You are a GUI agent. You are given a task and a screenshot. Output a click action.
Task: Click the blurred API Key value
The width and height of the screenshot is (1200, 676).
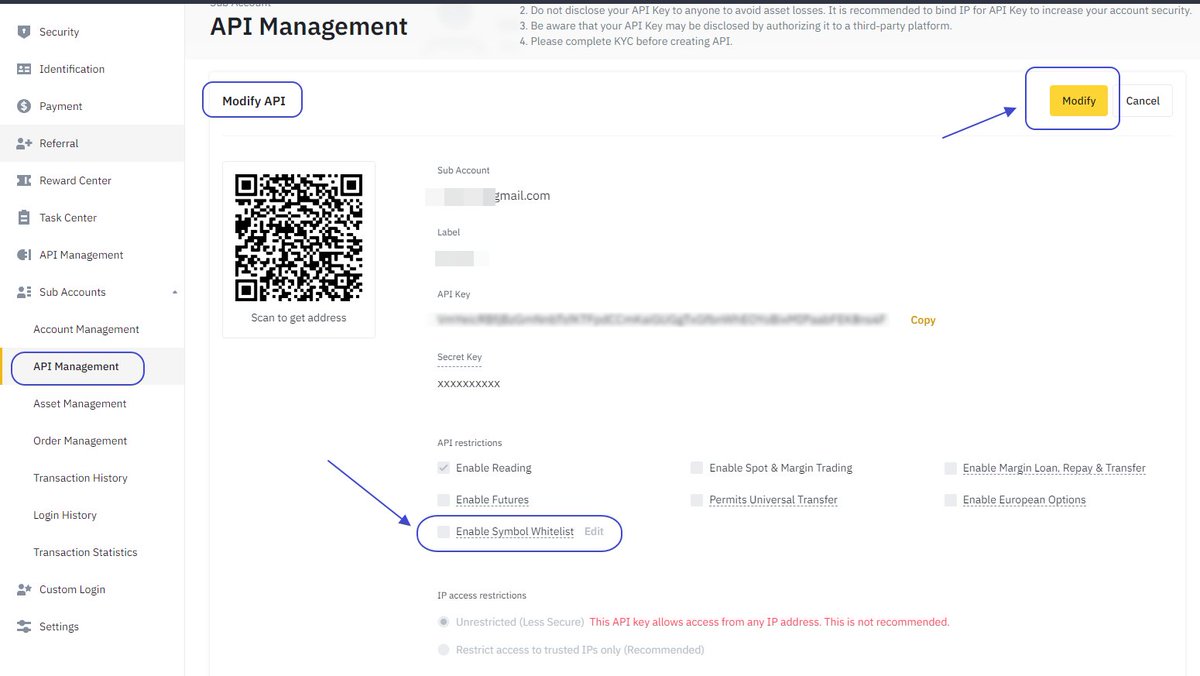(x=661, y=320)
